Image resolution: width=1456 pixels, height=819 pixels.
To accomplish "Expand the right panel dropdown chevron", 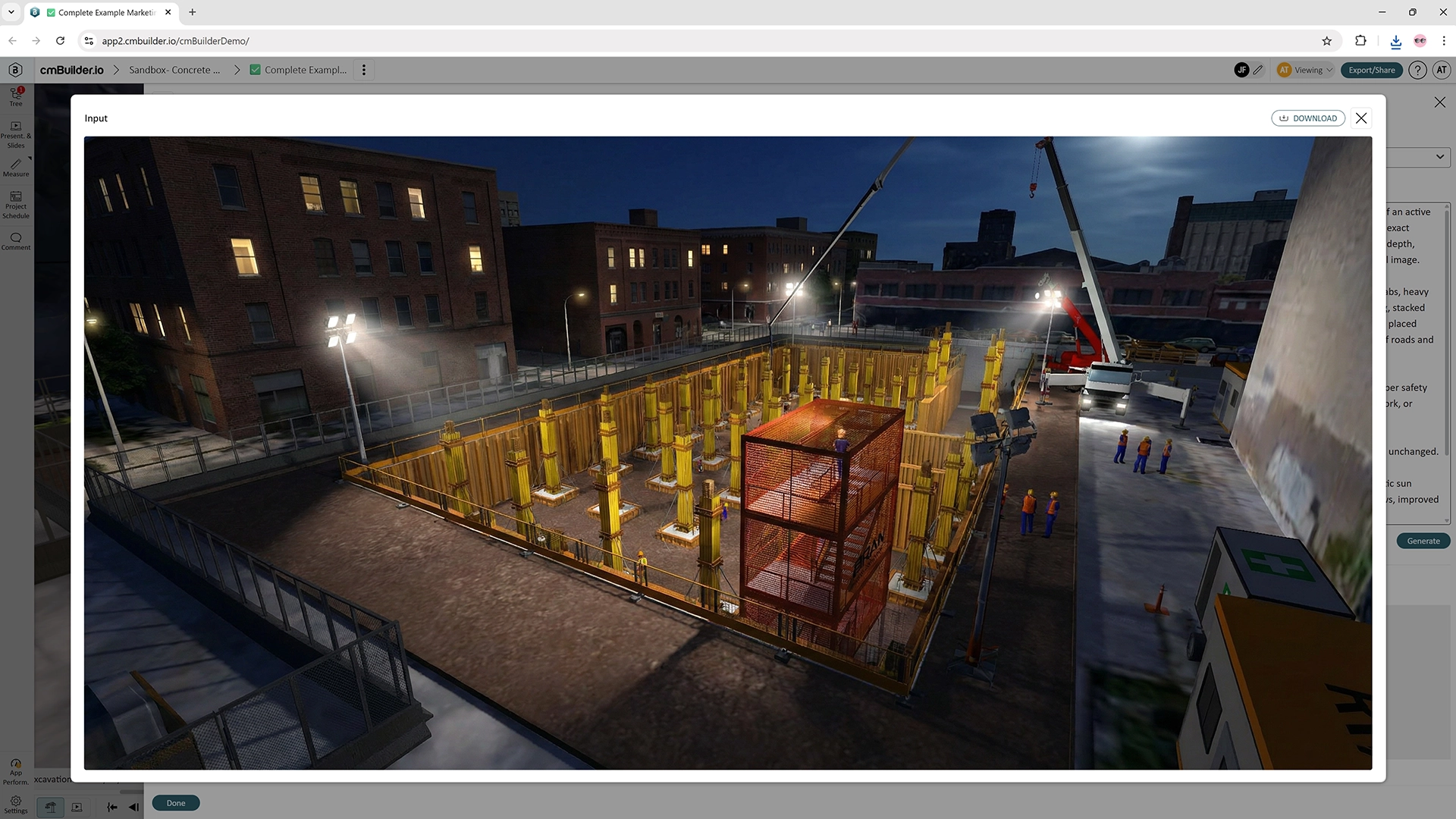I will click(x=1439, y=157).
